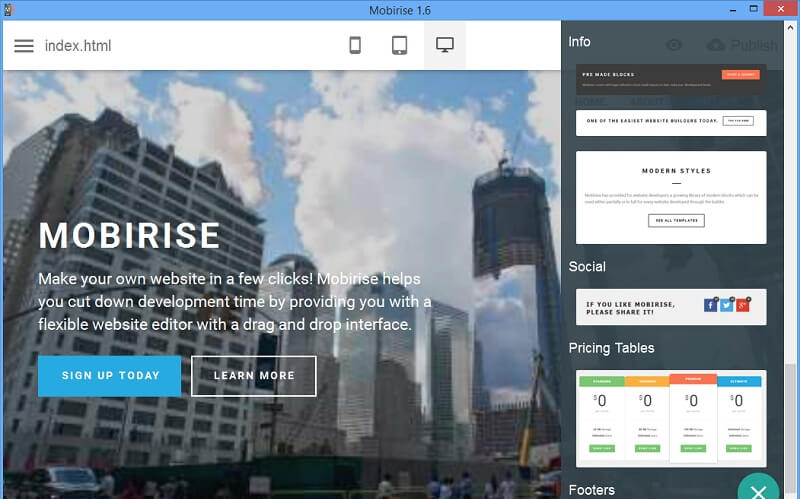Select the index.html page name
Screen dimensions: 800x499
click(78, 46)
